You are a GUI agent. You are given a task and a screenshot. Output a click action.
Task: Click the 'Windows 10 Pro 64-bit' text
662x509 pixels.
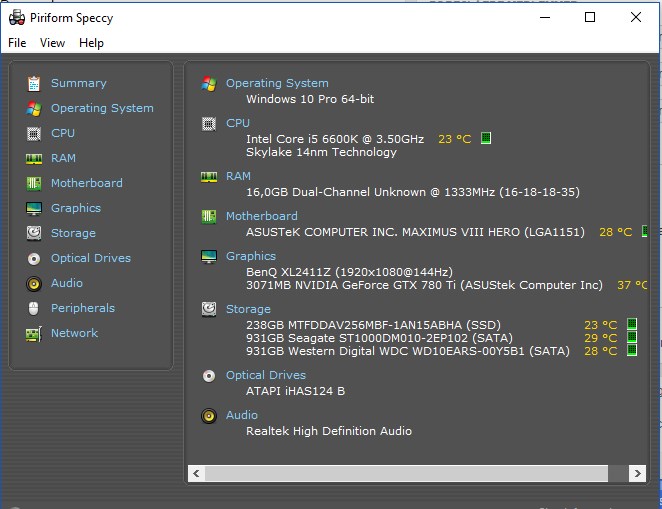(310, 99)
